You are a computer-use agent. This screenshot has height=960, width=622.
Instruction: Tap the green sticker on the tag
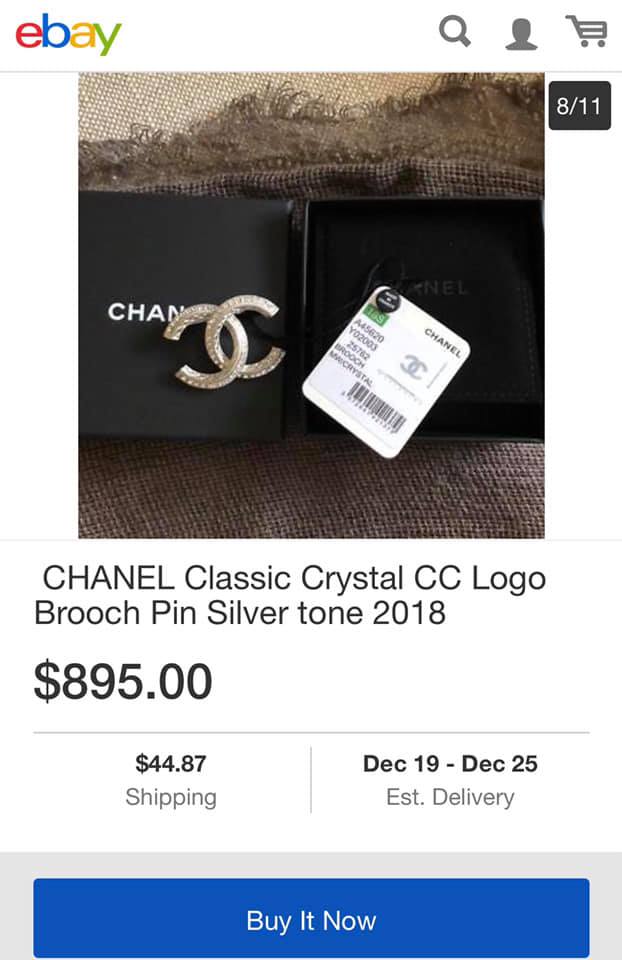pos(377,318)
